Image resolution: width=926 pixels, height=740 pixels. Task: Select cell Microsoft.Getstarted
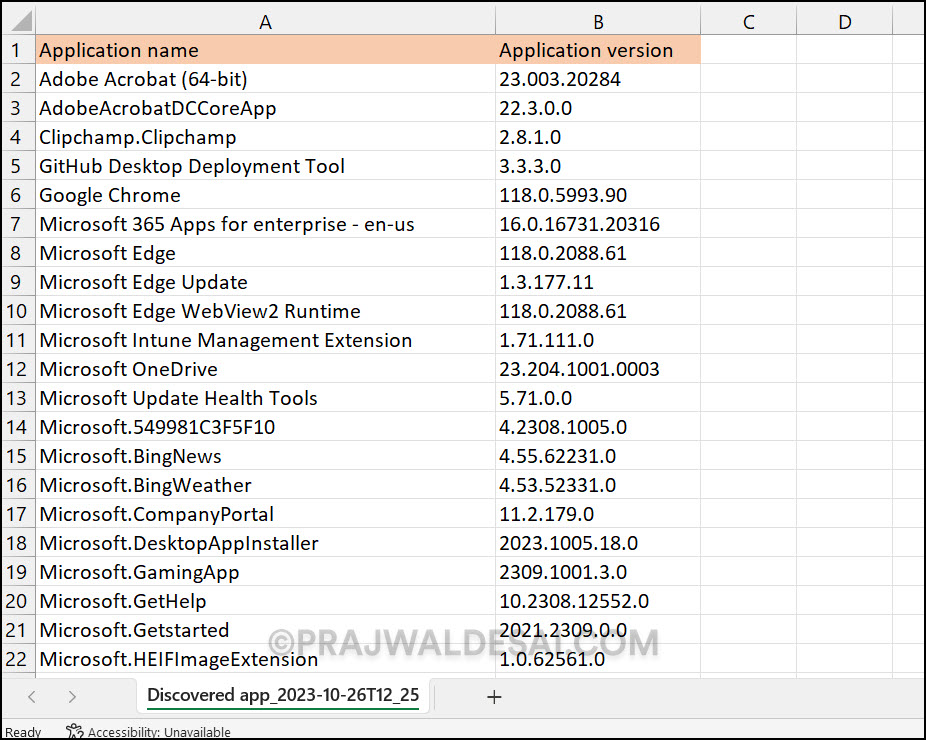pos(265,630)
